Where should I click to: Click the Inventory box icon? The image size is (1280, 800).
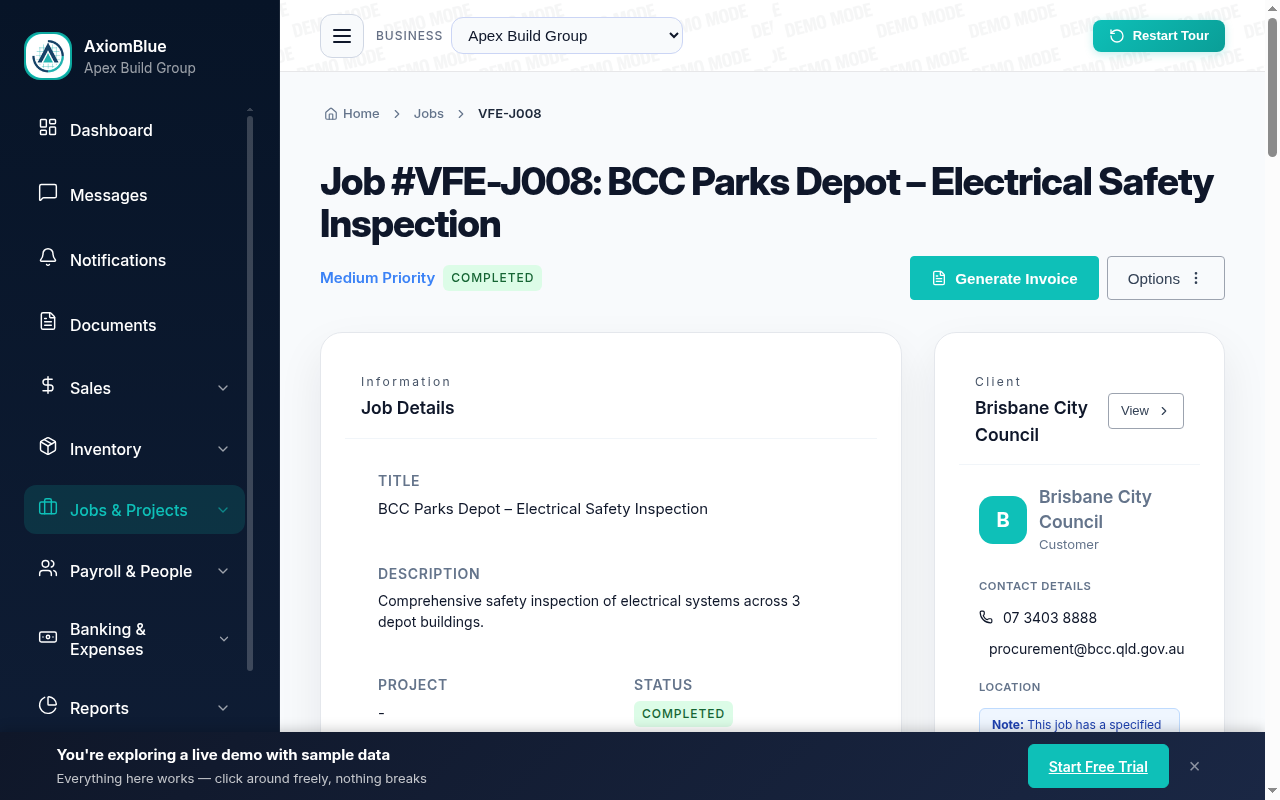coord(48,446)
